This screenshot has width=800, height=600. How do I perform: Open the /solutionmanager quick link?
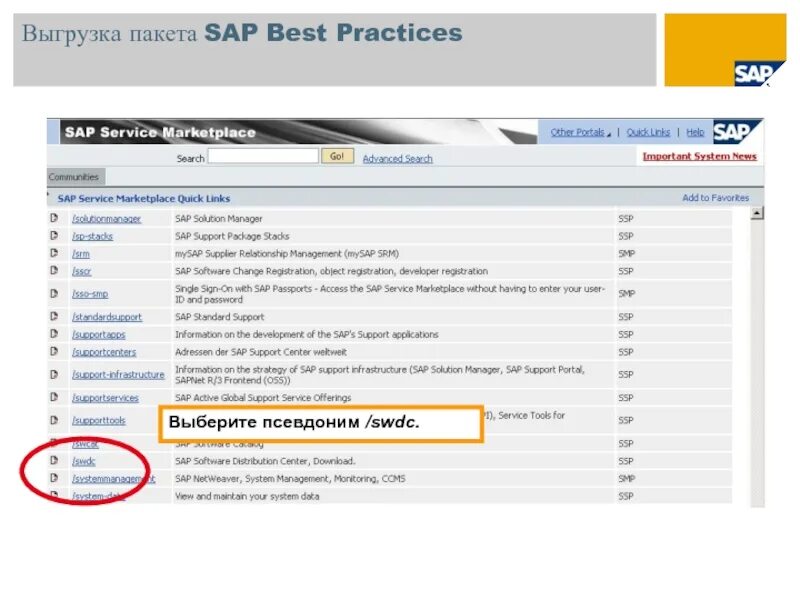(106, 219)
